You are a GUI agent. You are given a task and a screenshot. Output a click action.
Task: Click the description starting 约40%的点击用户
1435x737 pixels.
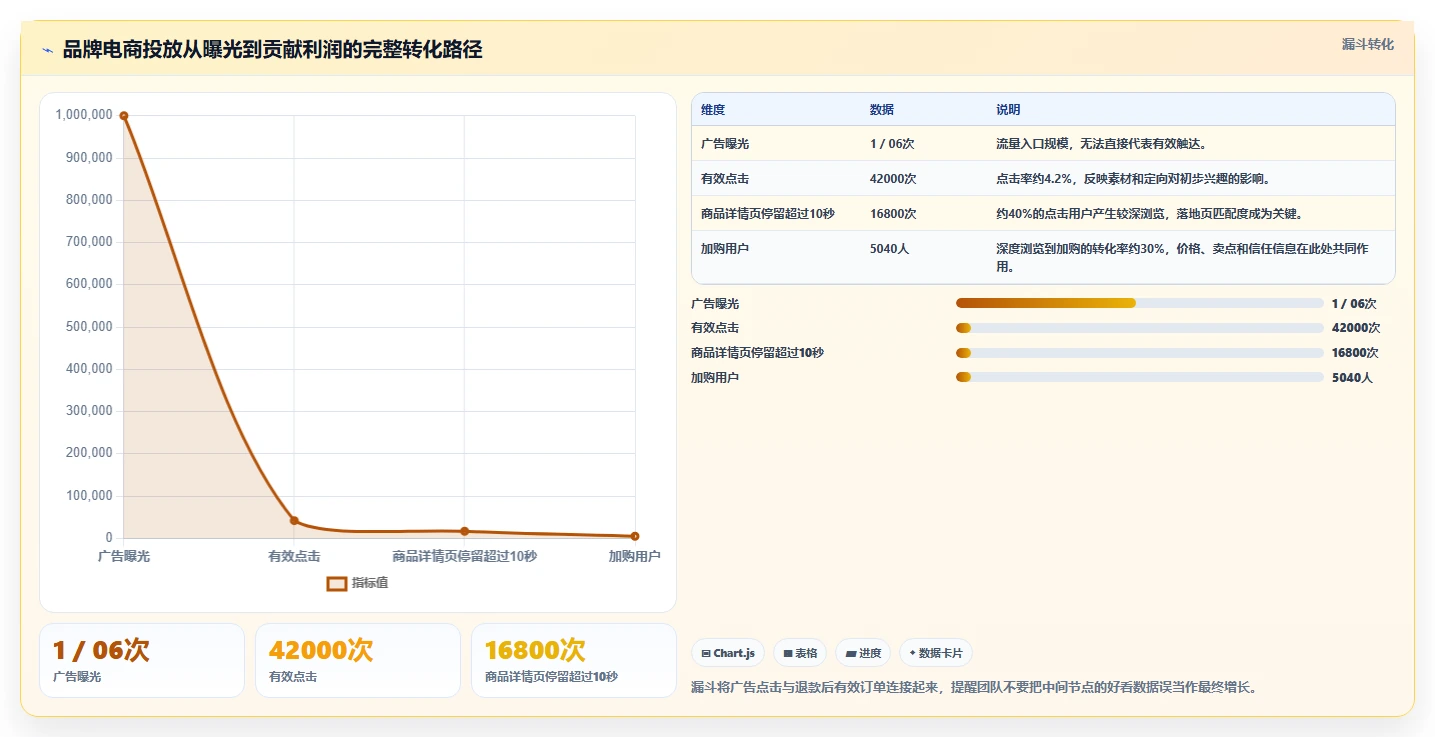pos(1149,214)
